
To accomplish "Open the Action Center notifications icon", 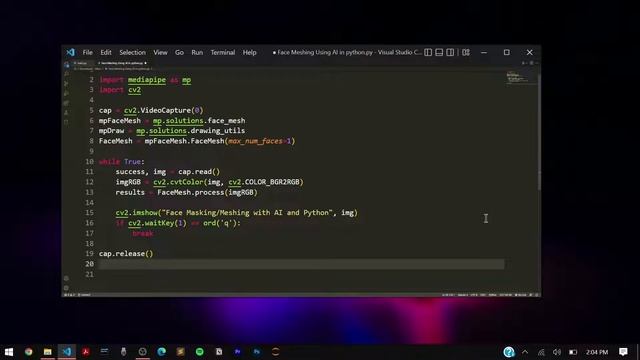I will (623, 352).
